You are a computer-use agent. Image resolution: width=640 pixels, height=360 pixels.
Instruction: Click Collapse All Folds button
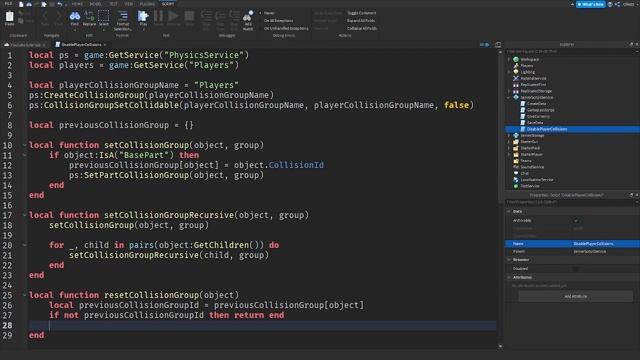[362, 29]
